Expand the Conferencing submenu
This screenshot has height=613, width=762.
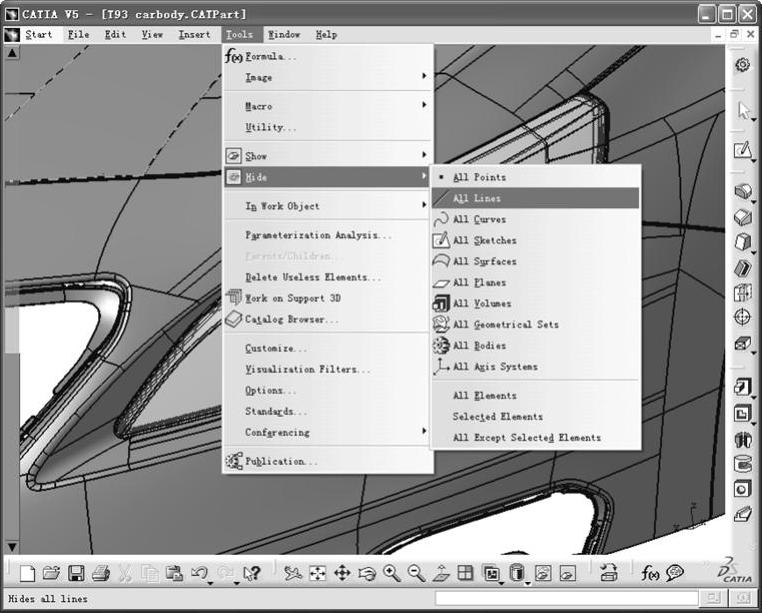[329, 432]
